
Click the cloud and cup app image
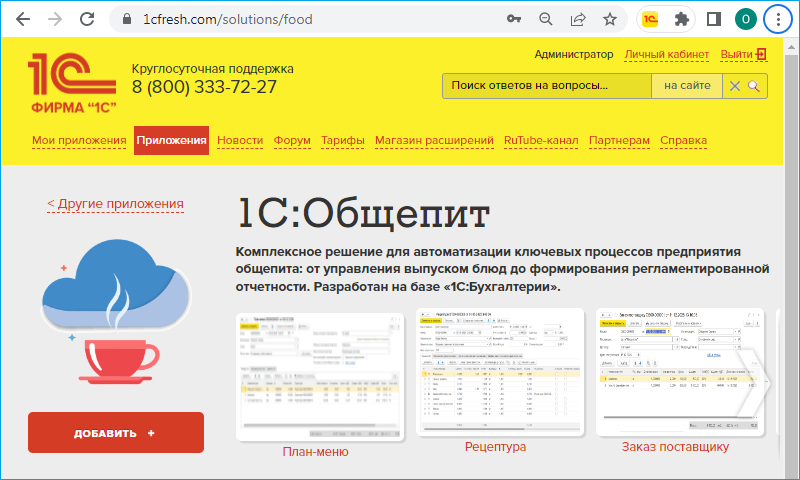115,311
